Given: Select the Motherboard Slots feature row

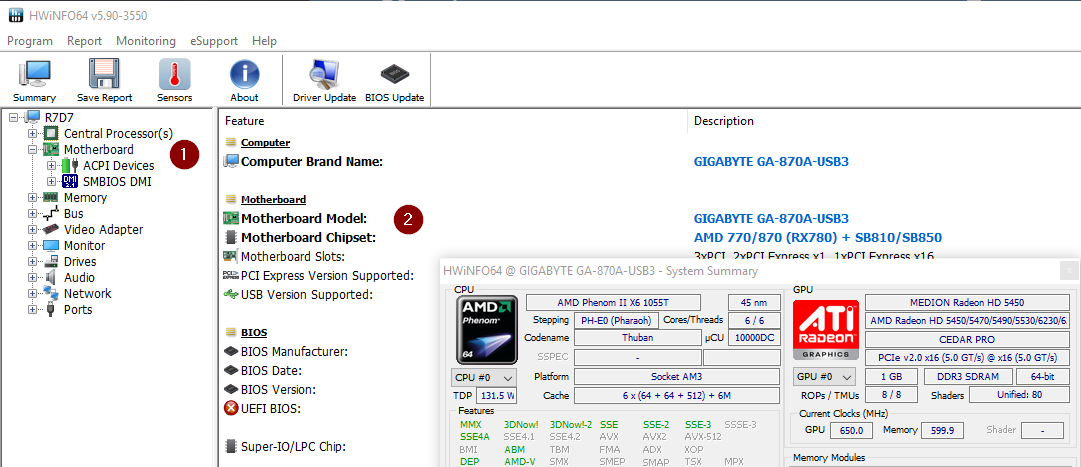Looking at the screenshot, I should [292, 257].
